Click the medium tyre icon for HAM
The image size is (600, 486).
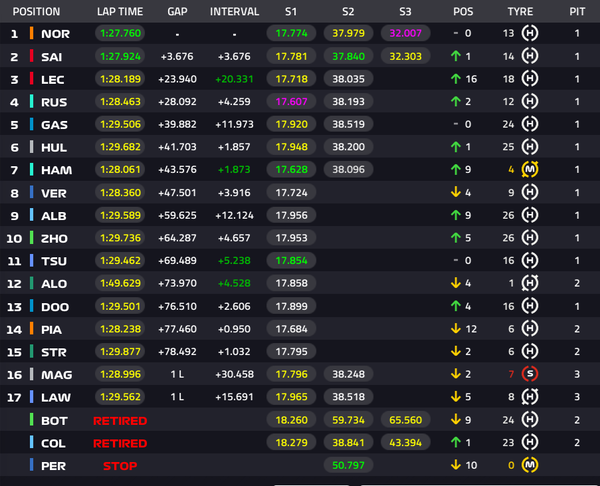[530, 169]
